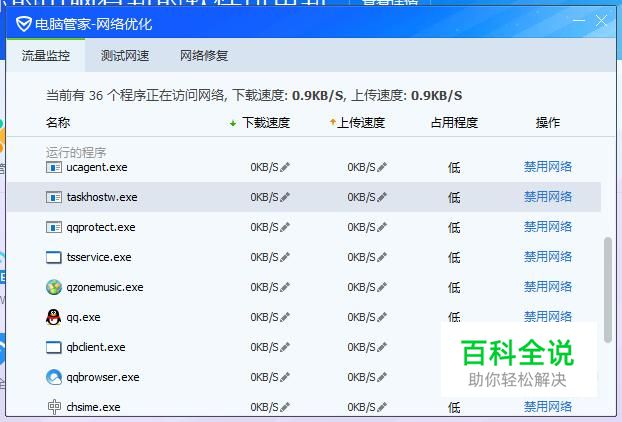Screen dimensions: 622x422
Task: Select the 流量监控 tab
Action: pos(46,56)
